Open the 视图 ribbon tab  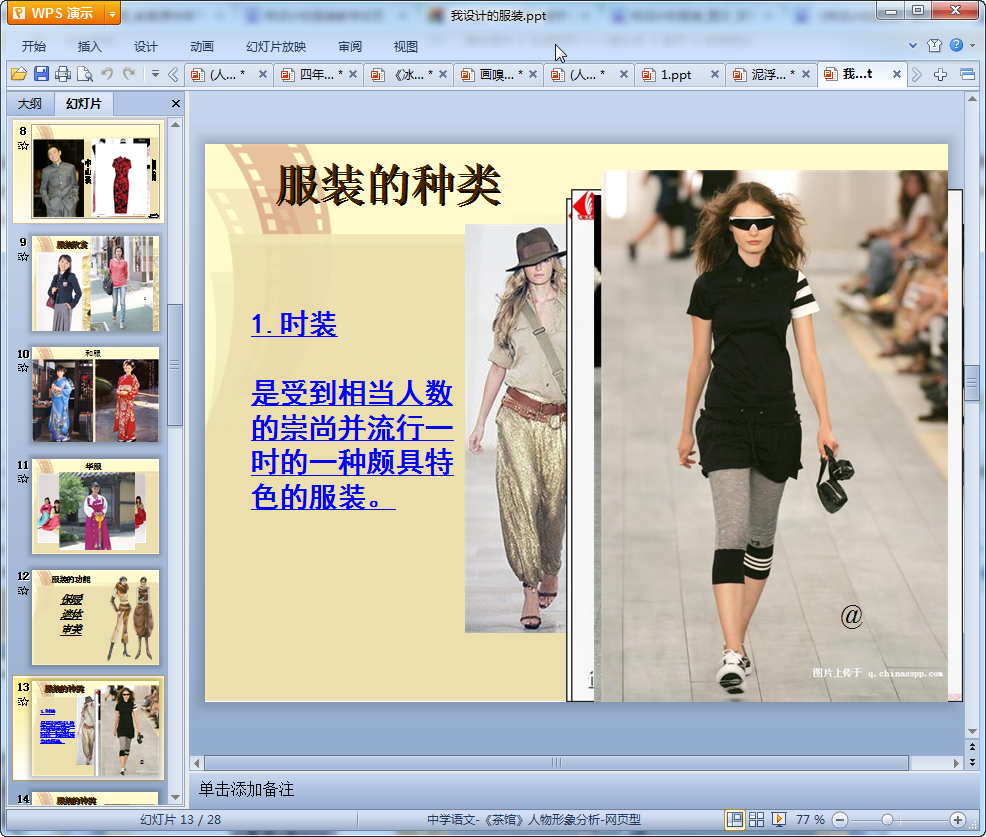(406, 47)
